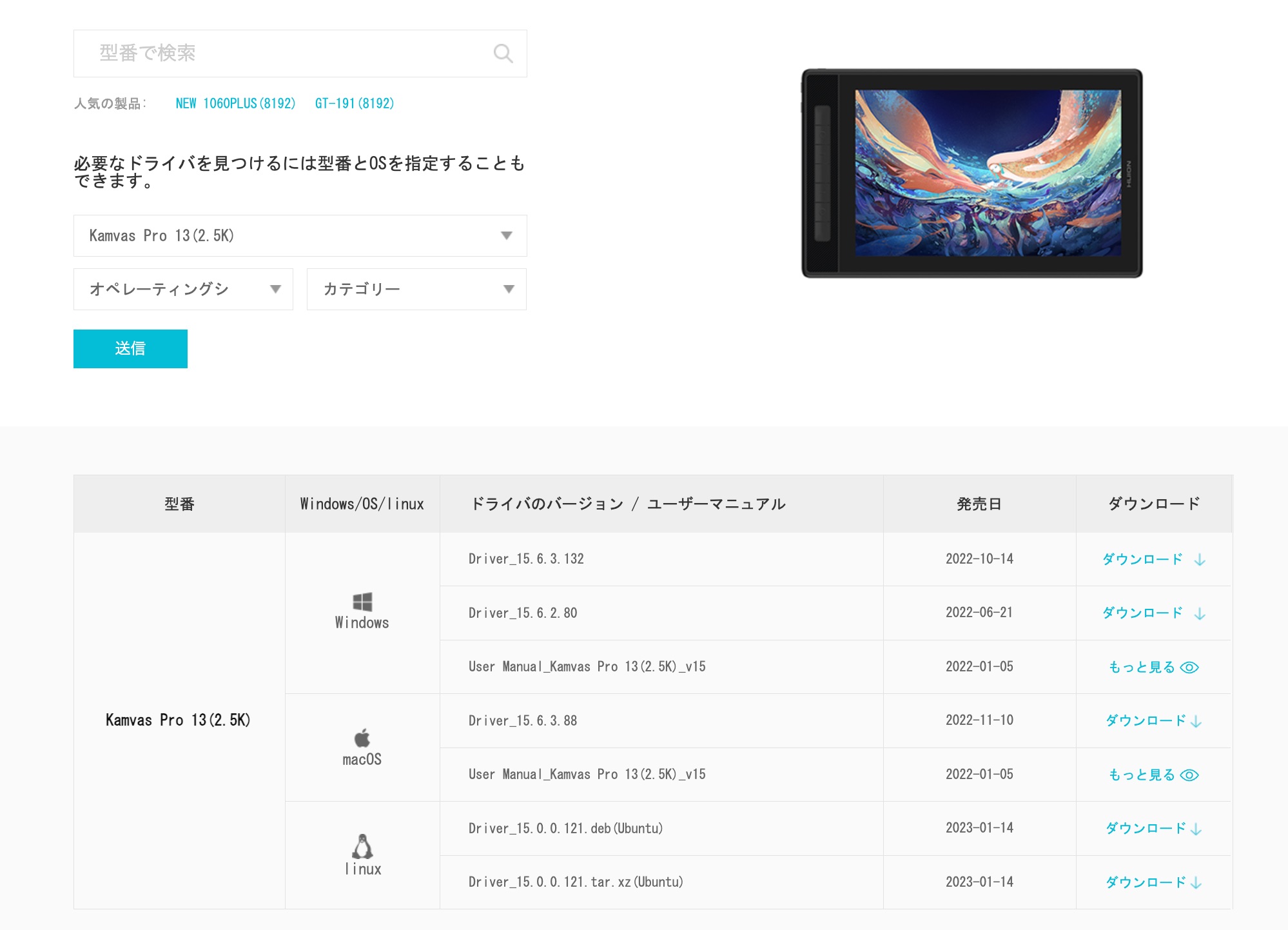
Task: Click the 発売日 column header
Action: 979,504
